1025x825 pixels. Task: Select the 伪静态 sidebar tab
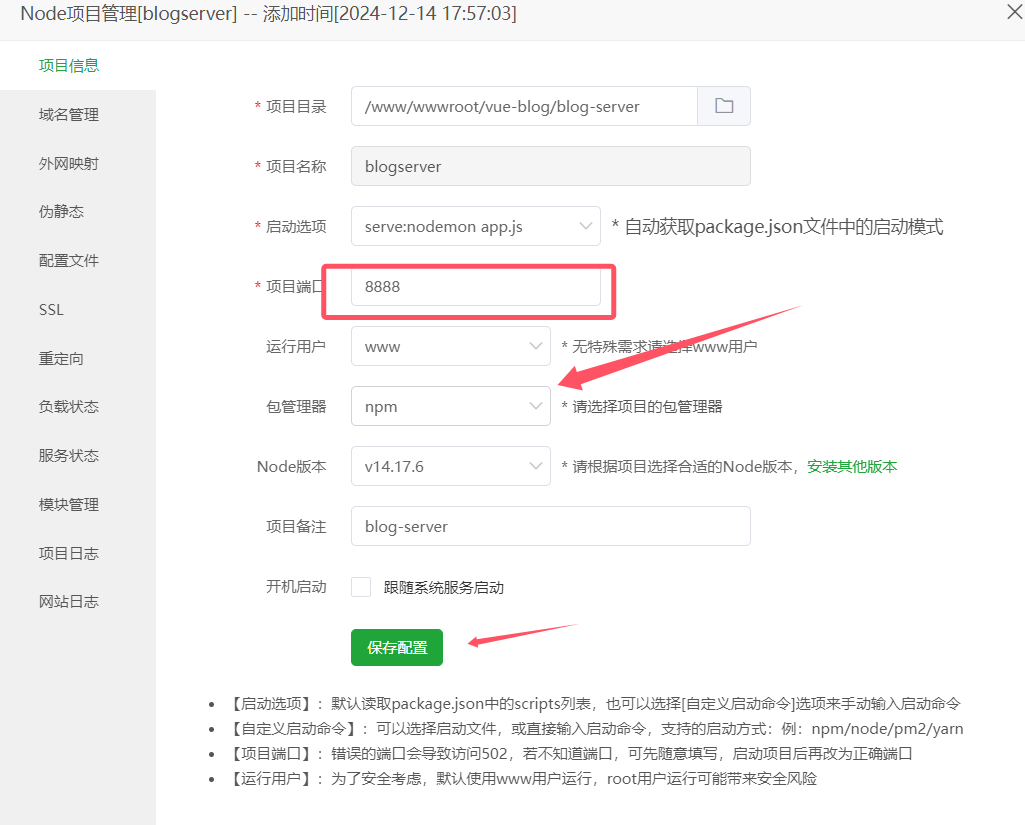click(x=61, y=212)
